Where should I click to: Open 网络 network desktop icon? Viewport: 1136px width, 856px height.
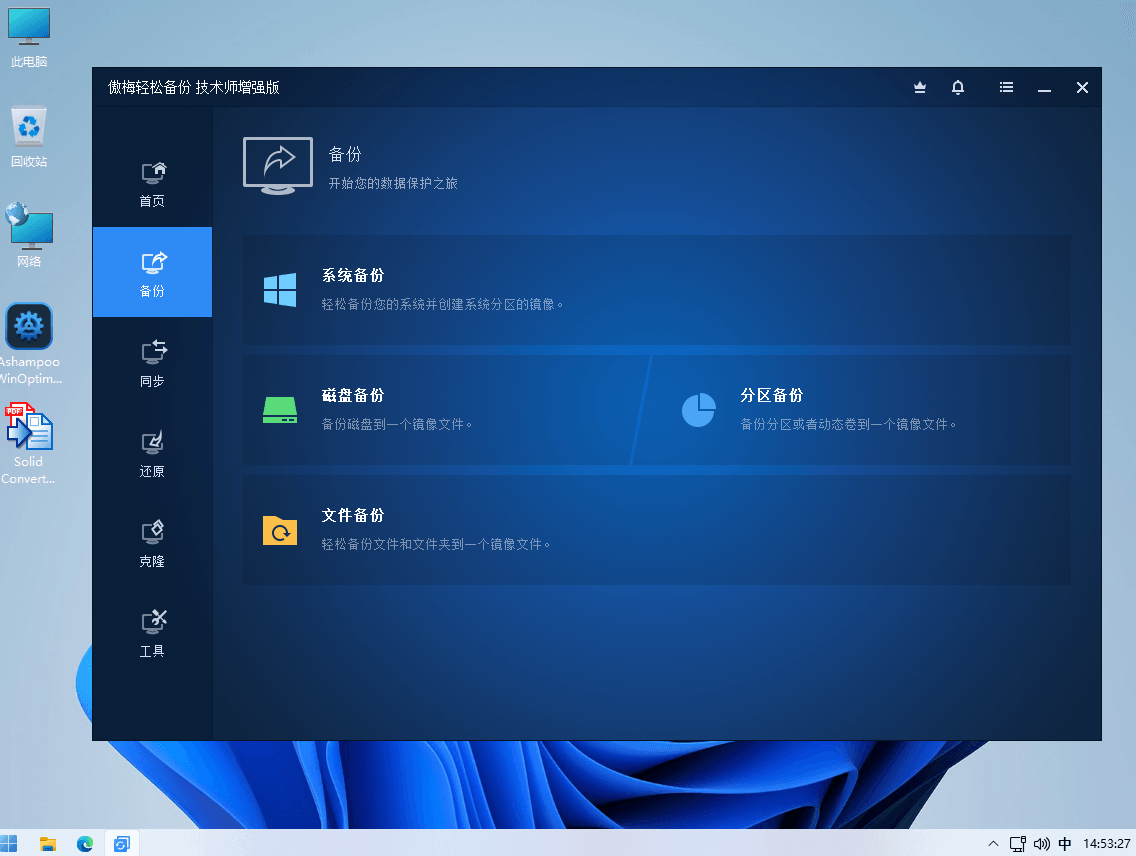tap(29, 236)
